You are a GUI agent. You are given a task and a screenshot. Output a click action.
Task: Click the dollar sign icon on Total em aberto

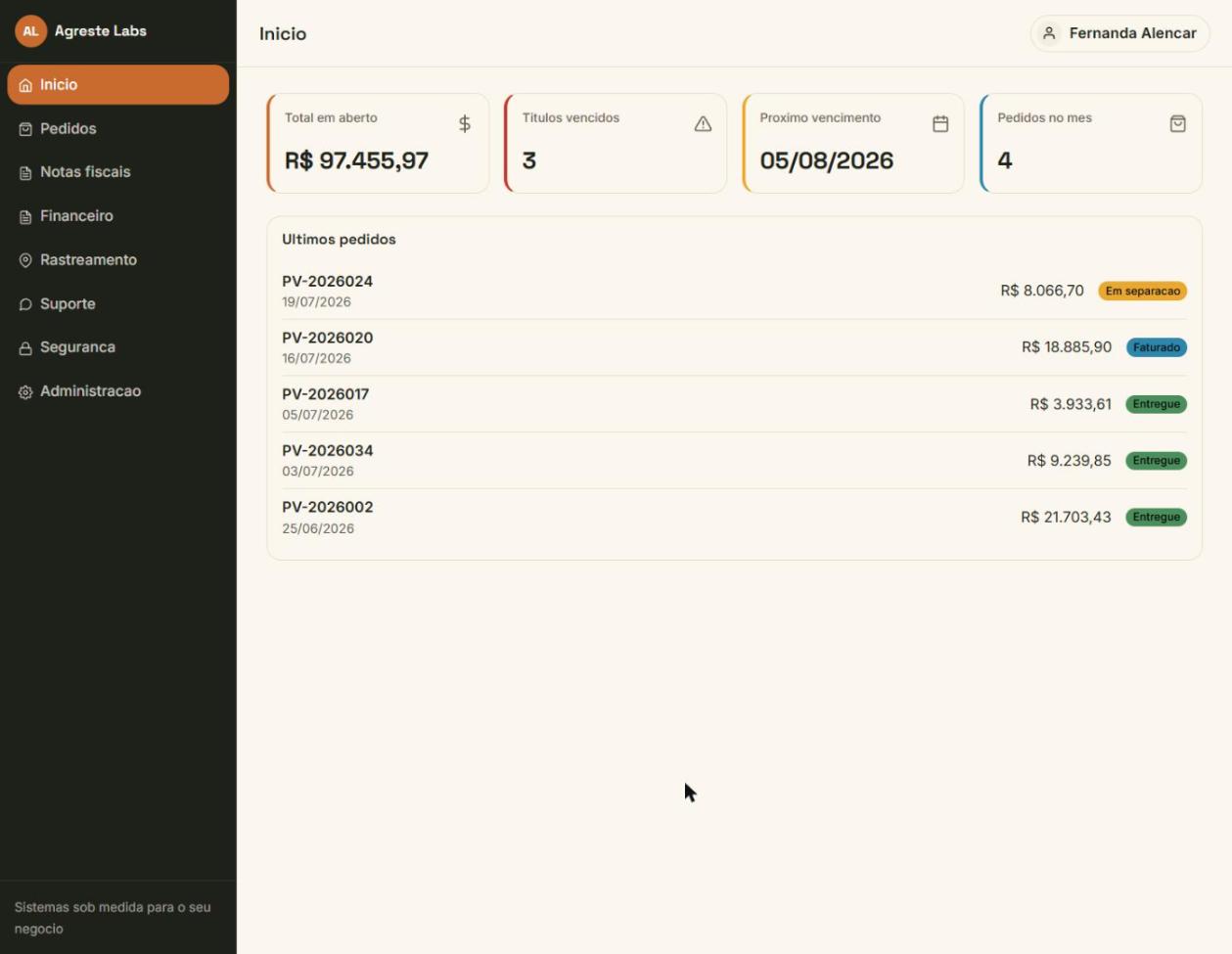click(465, 124)
